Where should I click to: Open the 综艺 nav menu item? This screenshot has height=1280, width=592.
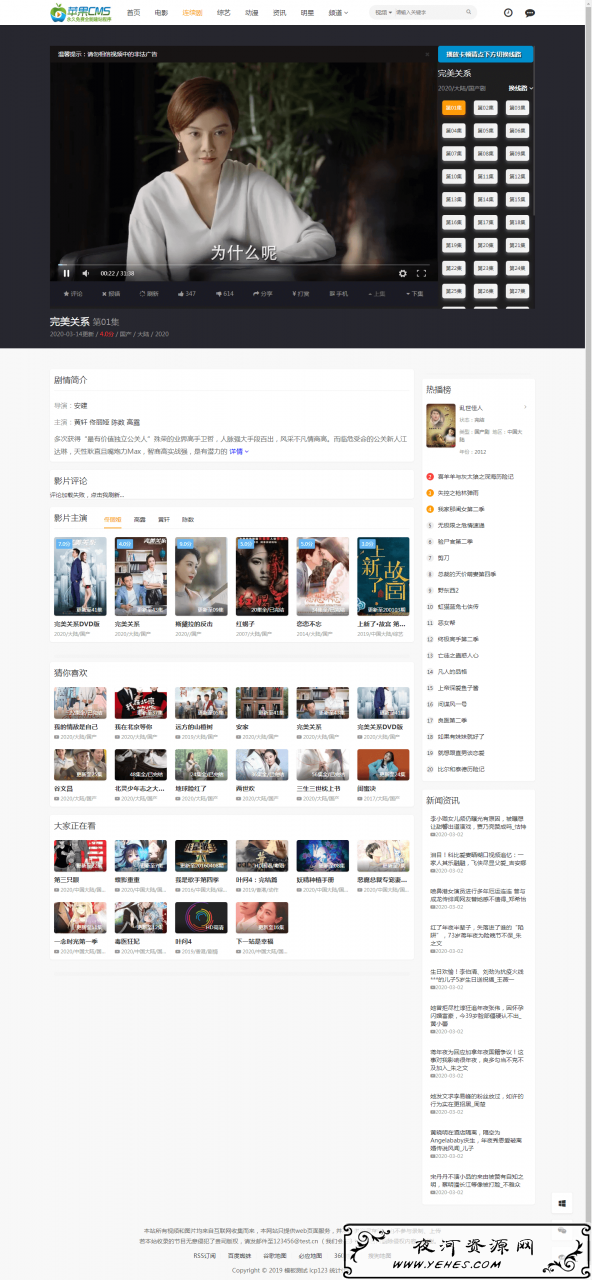pyautogui.click(x=223, y=13)
